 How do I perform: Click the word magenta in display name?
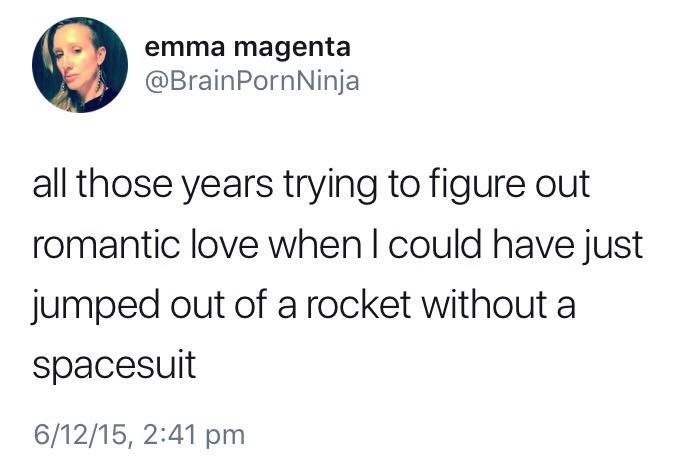point(292,48)
